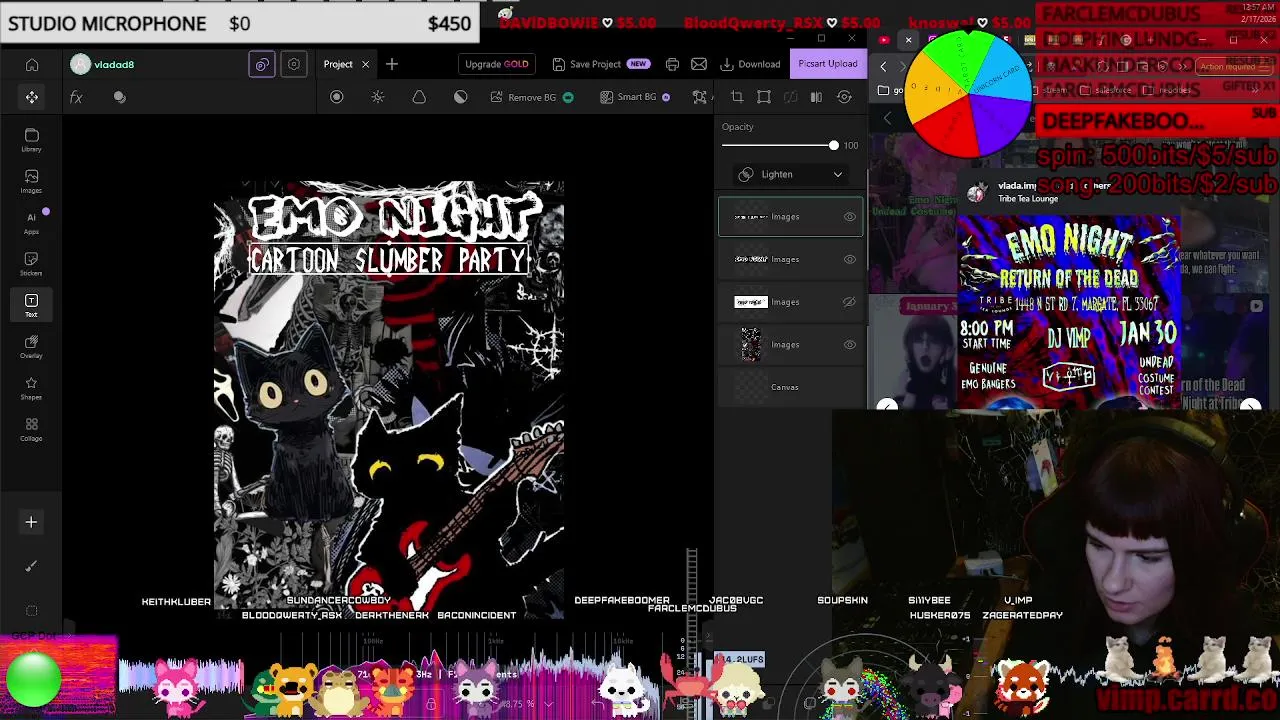Viewport: 1280px width, 720px height.
Task: Open Collage in sidebar
Action: pyautogui.click(x=31, y=429)
